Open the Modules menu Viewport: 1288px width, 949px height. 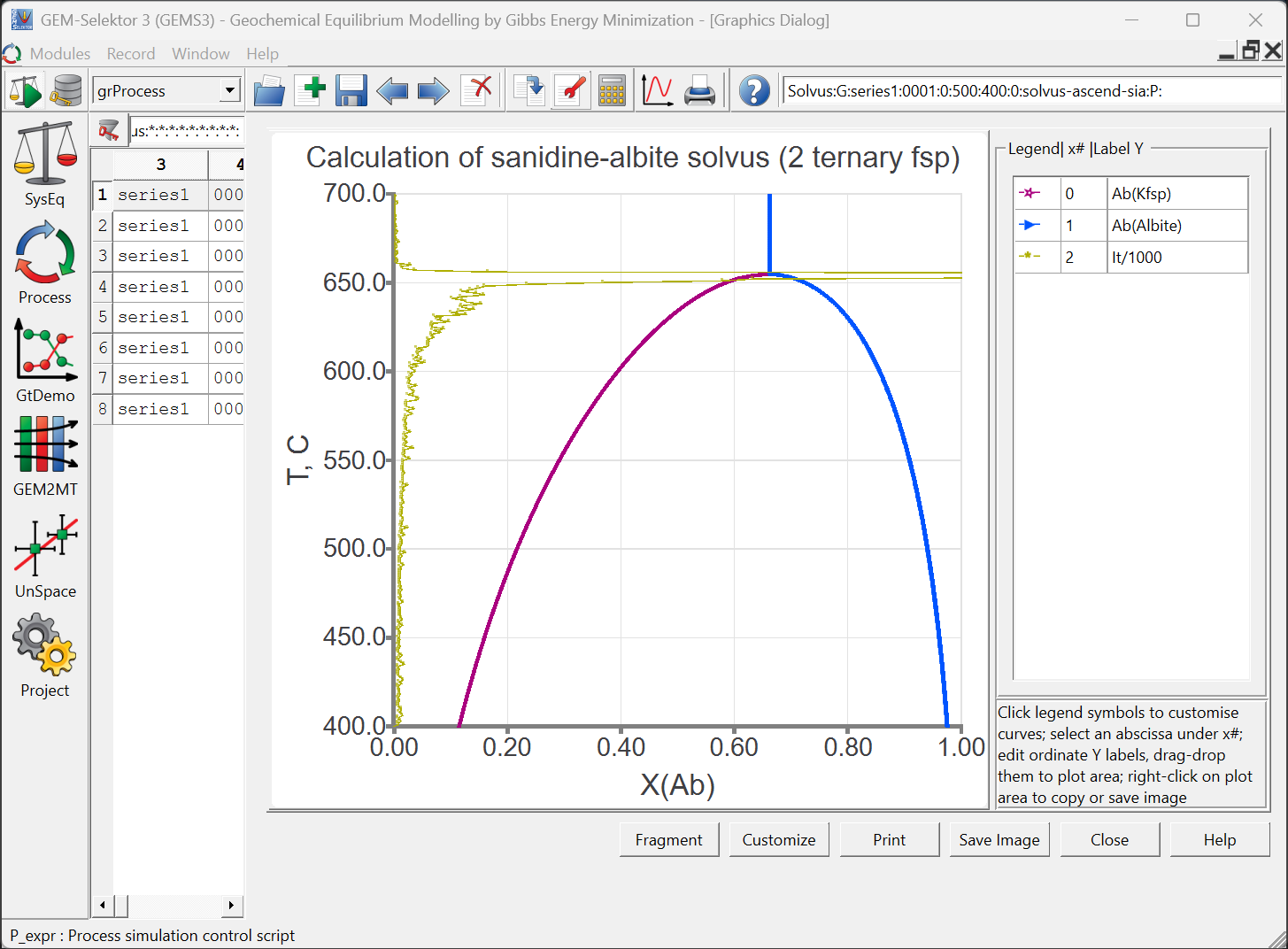pos(59,54)
